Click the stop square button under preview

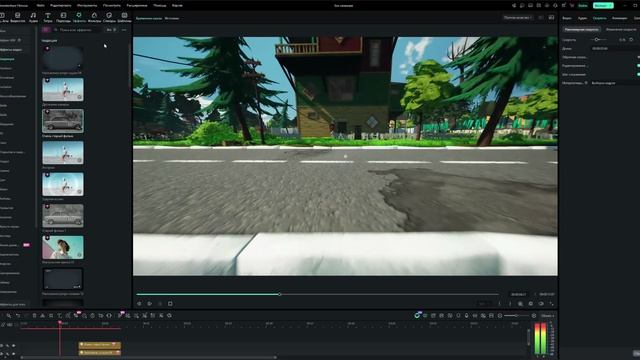(x=170, y=304)
